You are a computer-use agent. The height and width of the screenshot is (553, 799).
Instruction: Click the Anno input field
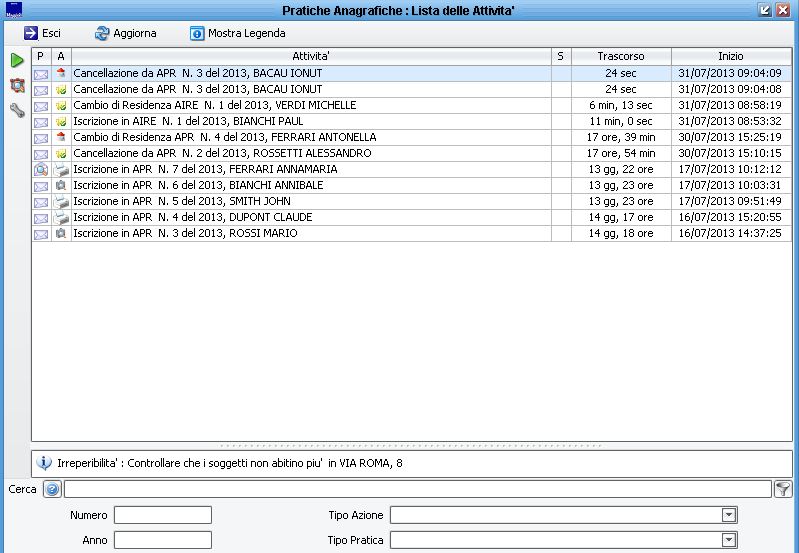tap(163, 540)
